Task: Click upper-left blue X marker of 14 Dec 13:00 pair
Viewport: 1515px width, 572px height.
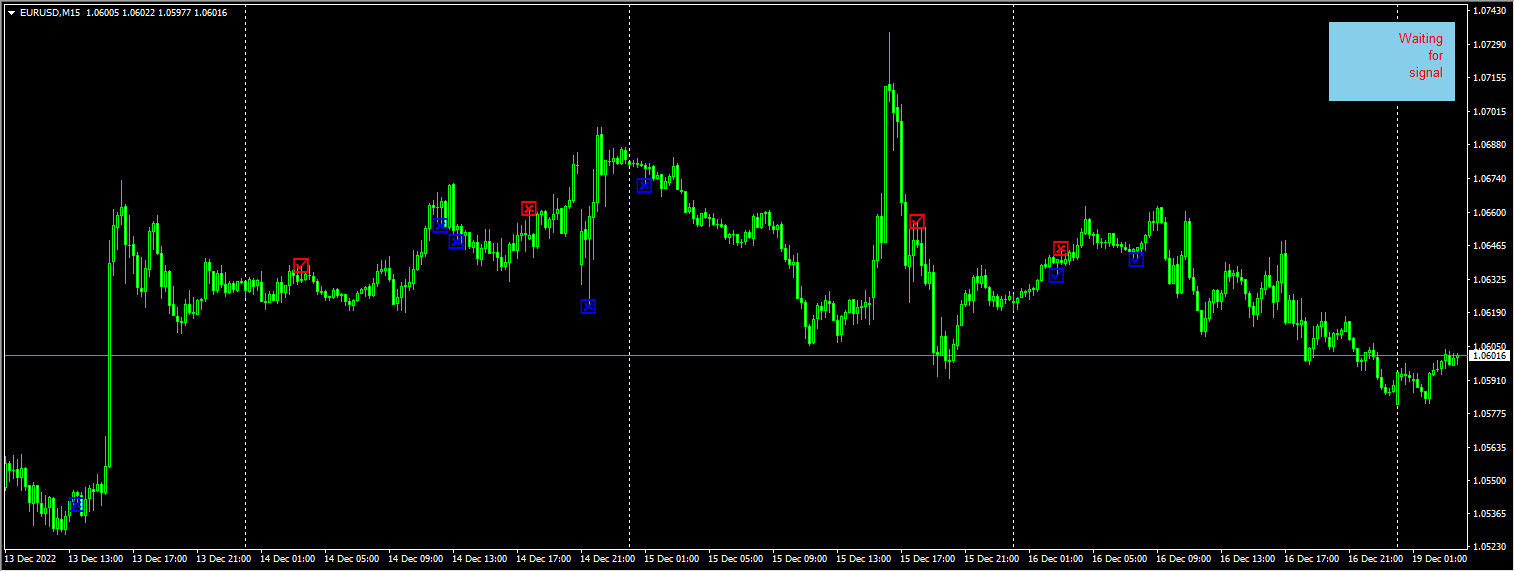Action: [440, 225]
